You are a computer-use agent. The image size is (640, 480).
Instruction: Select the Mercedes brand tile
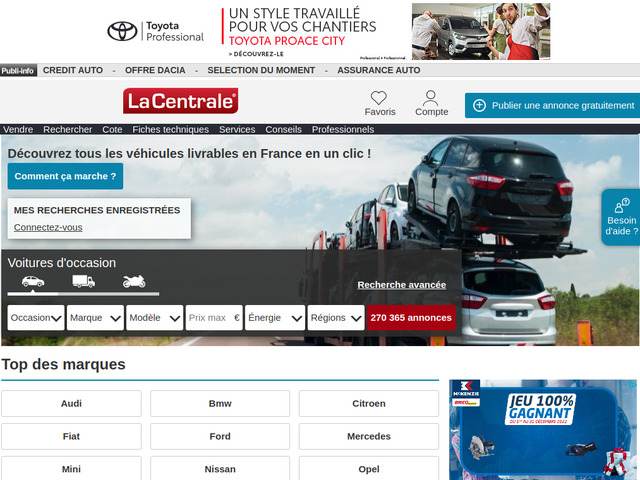pos(369,436)
